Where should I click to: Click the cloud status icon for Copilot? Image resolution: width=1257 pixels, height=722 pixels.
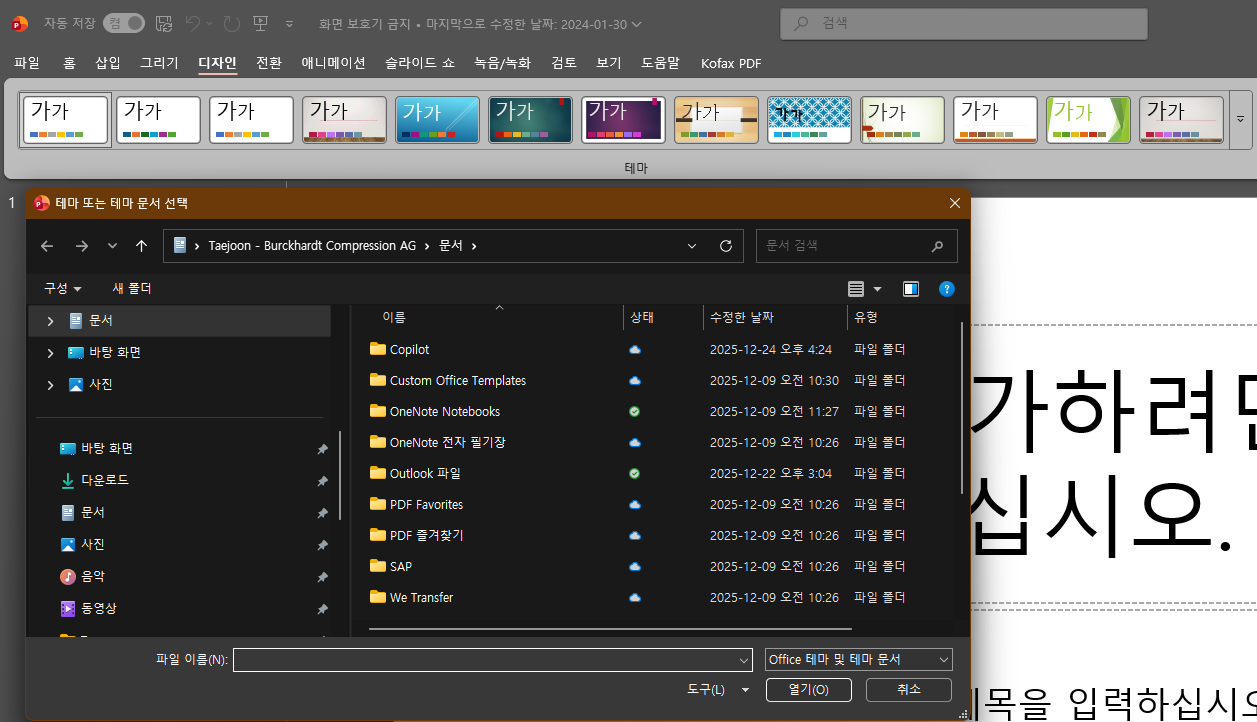tap(634, 349)
